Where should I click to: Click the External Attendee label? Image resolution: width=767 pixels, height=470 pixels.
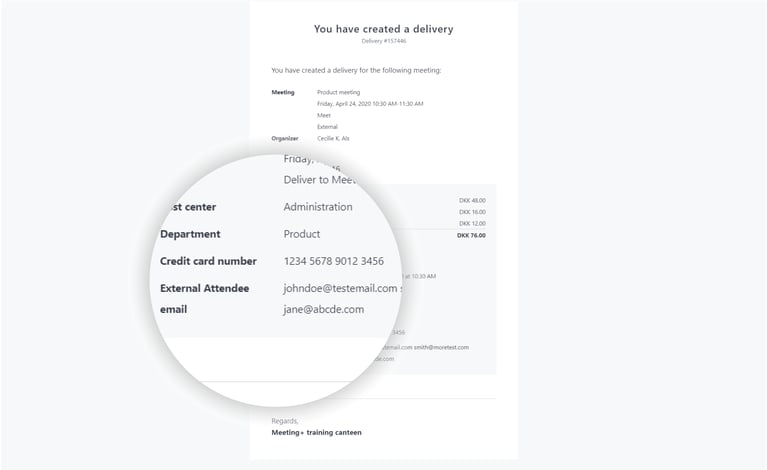pyautogui.click(x=204, y=288)
